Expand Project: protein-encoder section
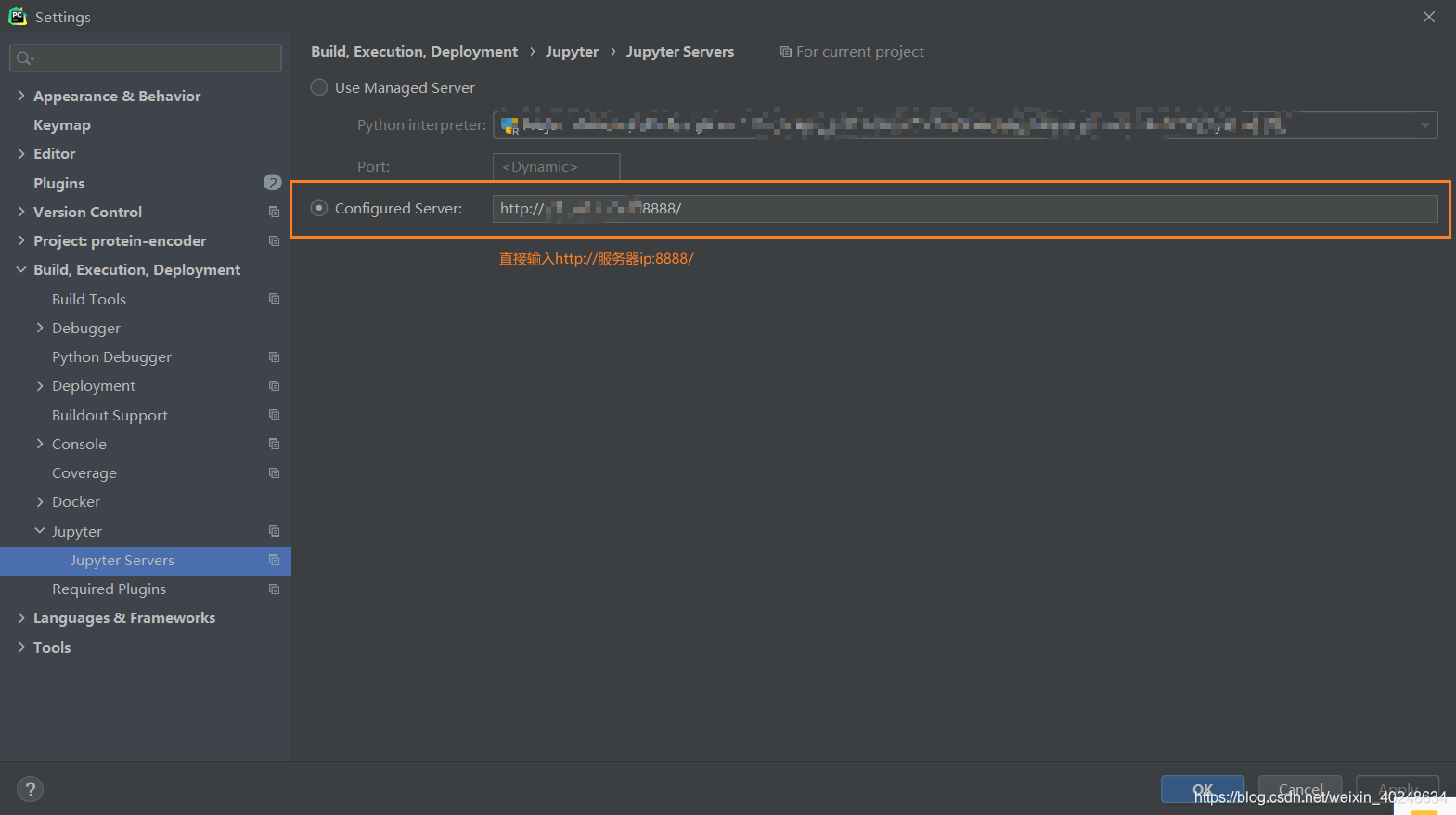Image resolution: width=1456 pixels, height=815 pixels. click(21, 240)
